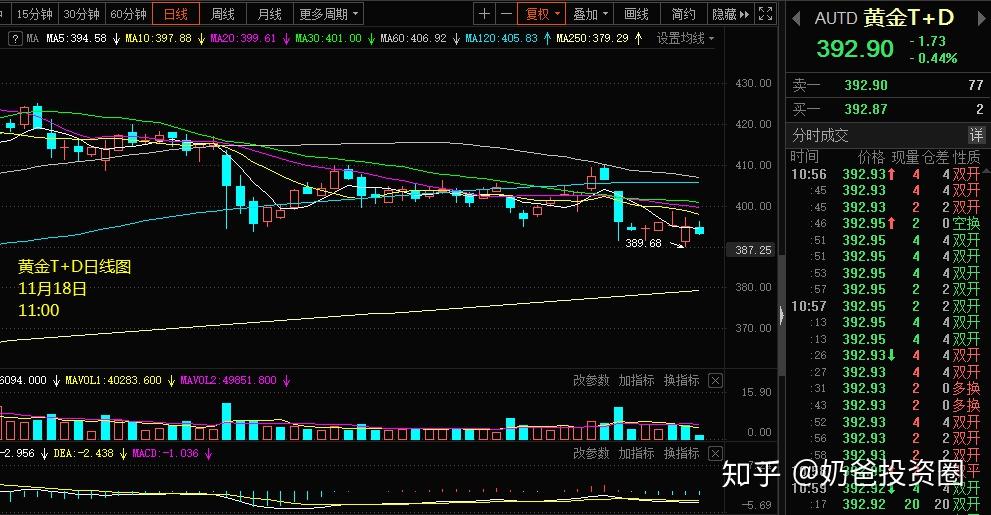This screenshot has width=991, height=515.
Task: Click 加指标 in volume panel
Action: (636, 380)
